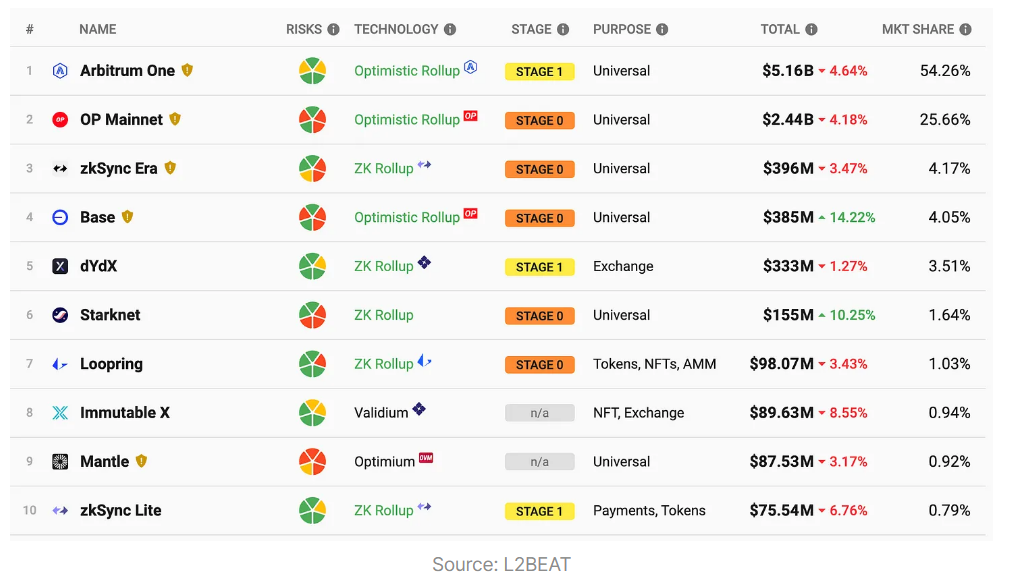Click the info icon next to TECHNOLOGY
The width and height of the screenshot is (1013, 585).
tap(450, 30)
